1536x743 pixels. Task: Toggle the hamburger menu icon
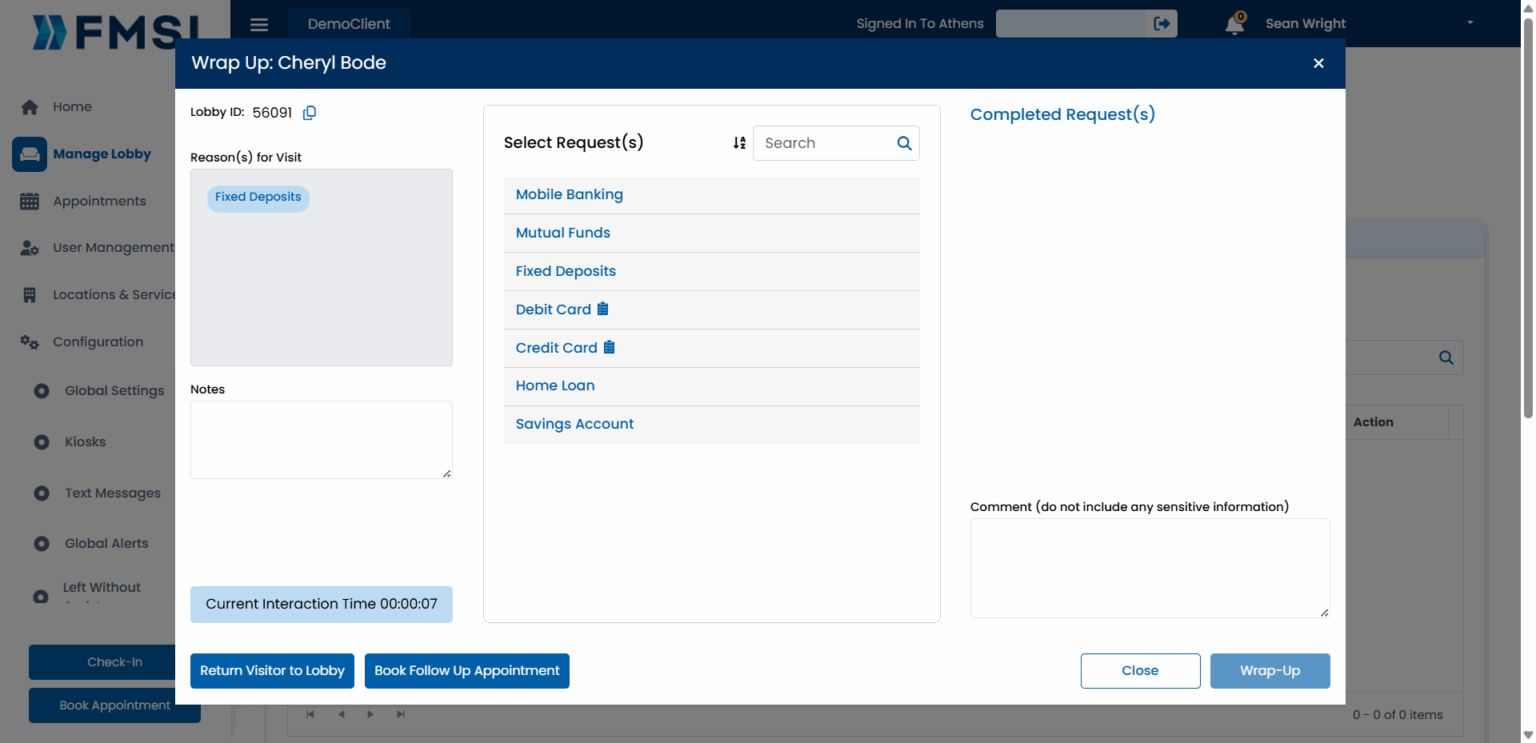pos(259,24)
